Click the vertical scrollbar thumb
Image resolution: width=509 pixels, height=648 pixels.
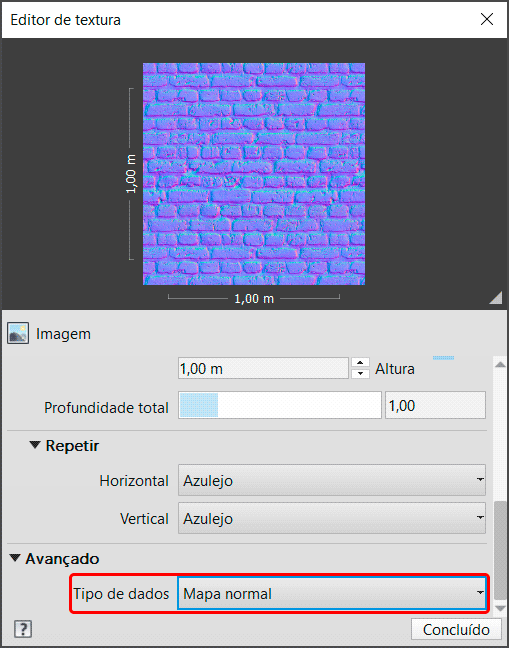click(x=500, y=550)
